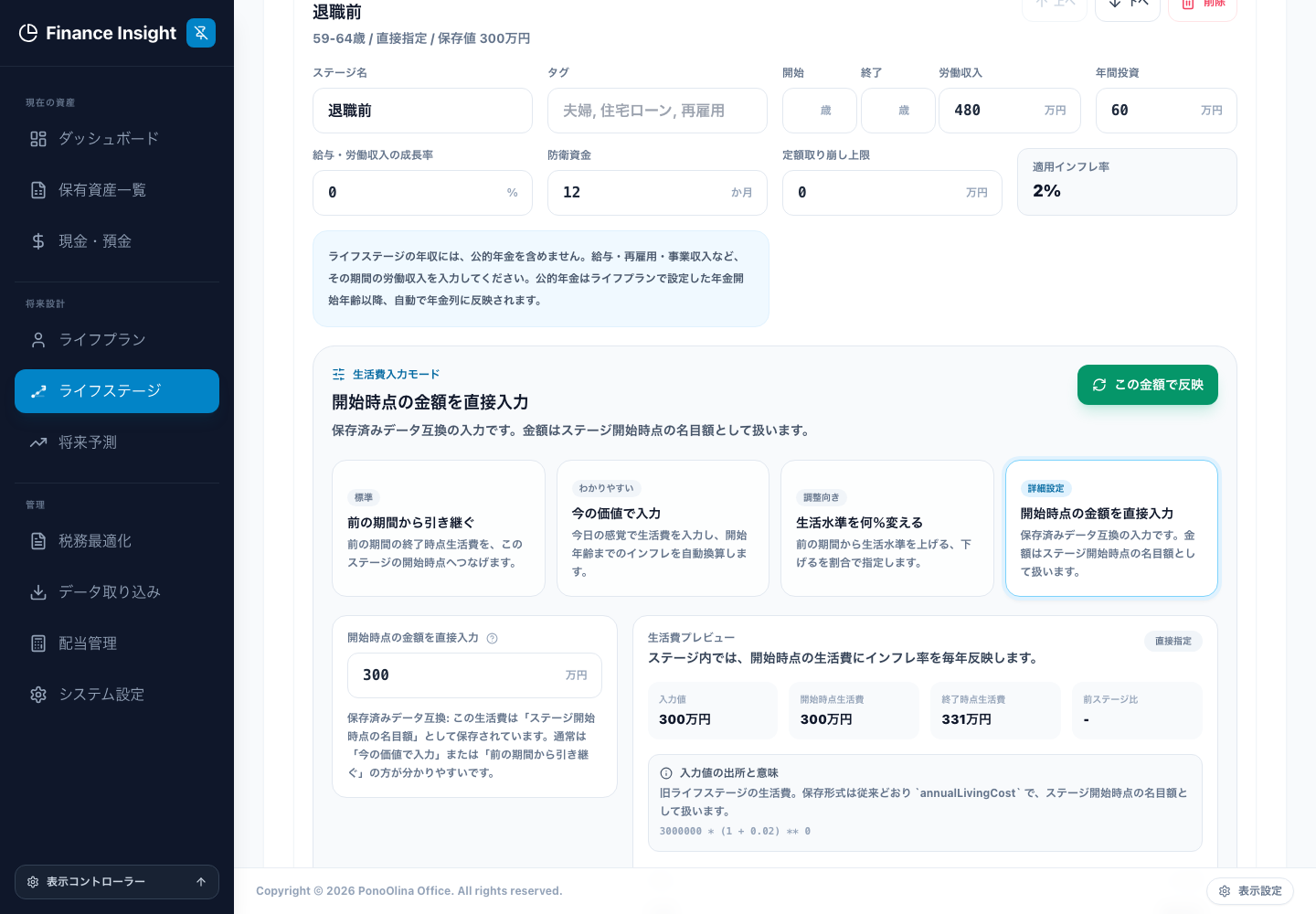
Task: Click the 税務最適化 file icon
Action: 38,541
